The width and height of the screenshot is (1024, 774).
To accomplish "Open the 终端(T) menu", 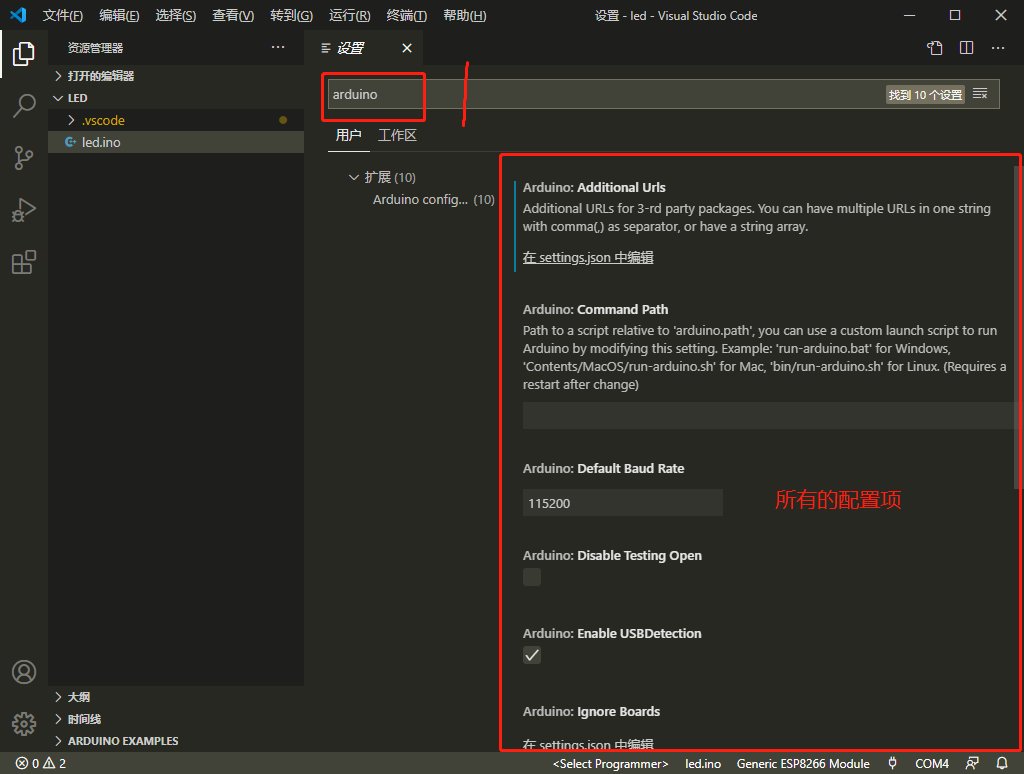I will click(406, 16).
